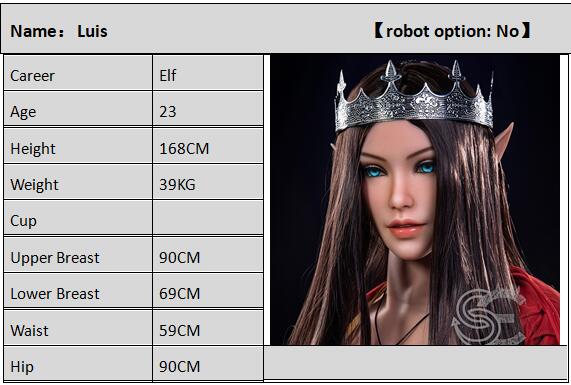Click the 39KG weight value
The width and height of the screenshot is (571, 385).
coord(177,184)
